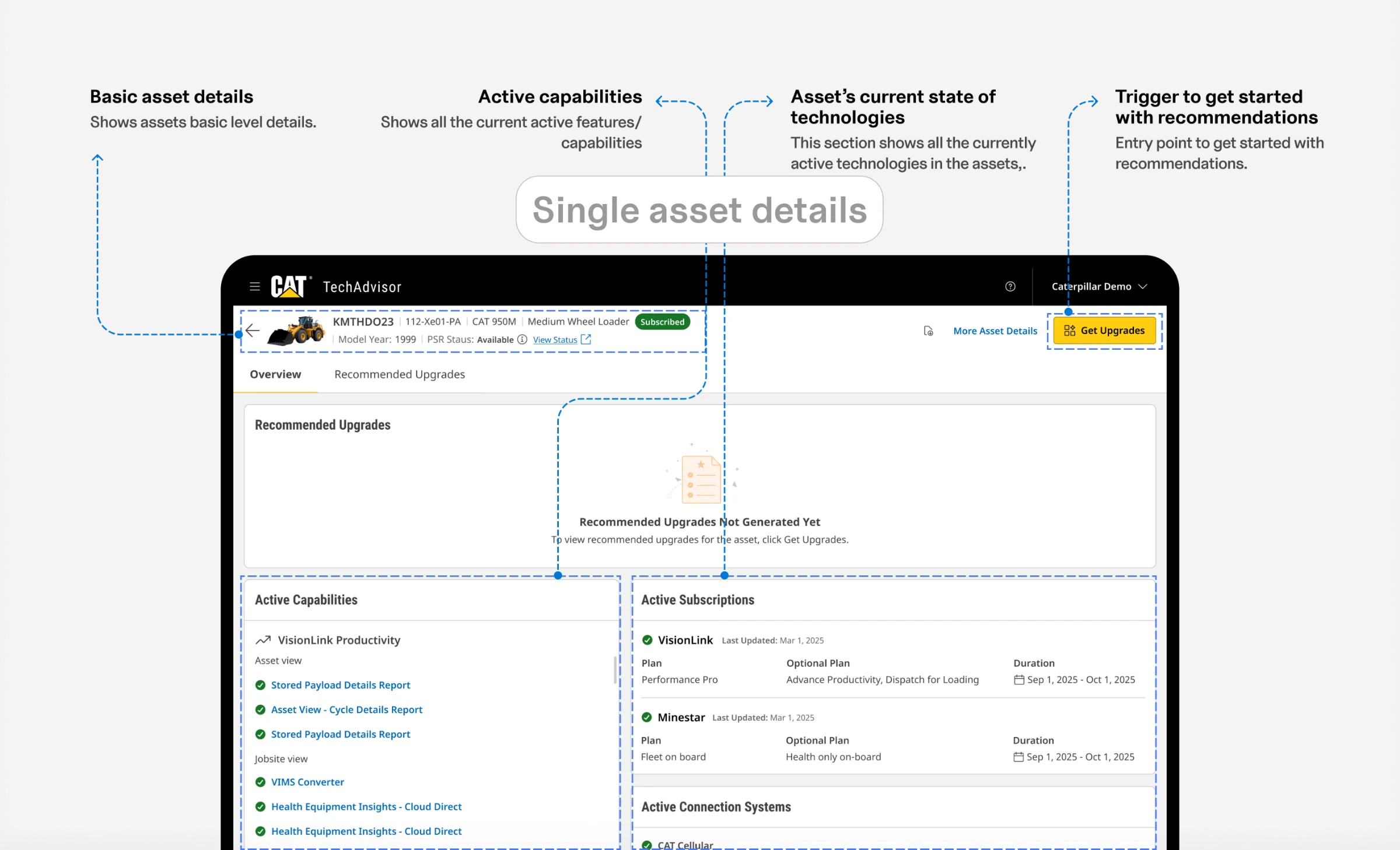
Task: Click the calendar icon in VisionLink duration
Action: coord(1019,679)
